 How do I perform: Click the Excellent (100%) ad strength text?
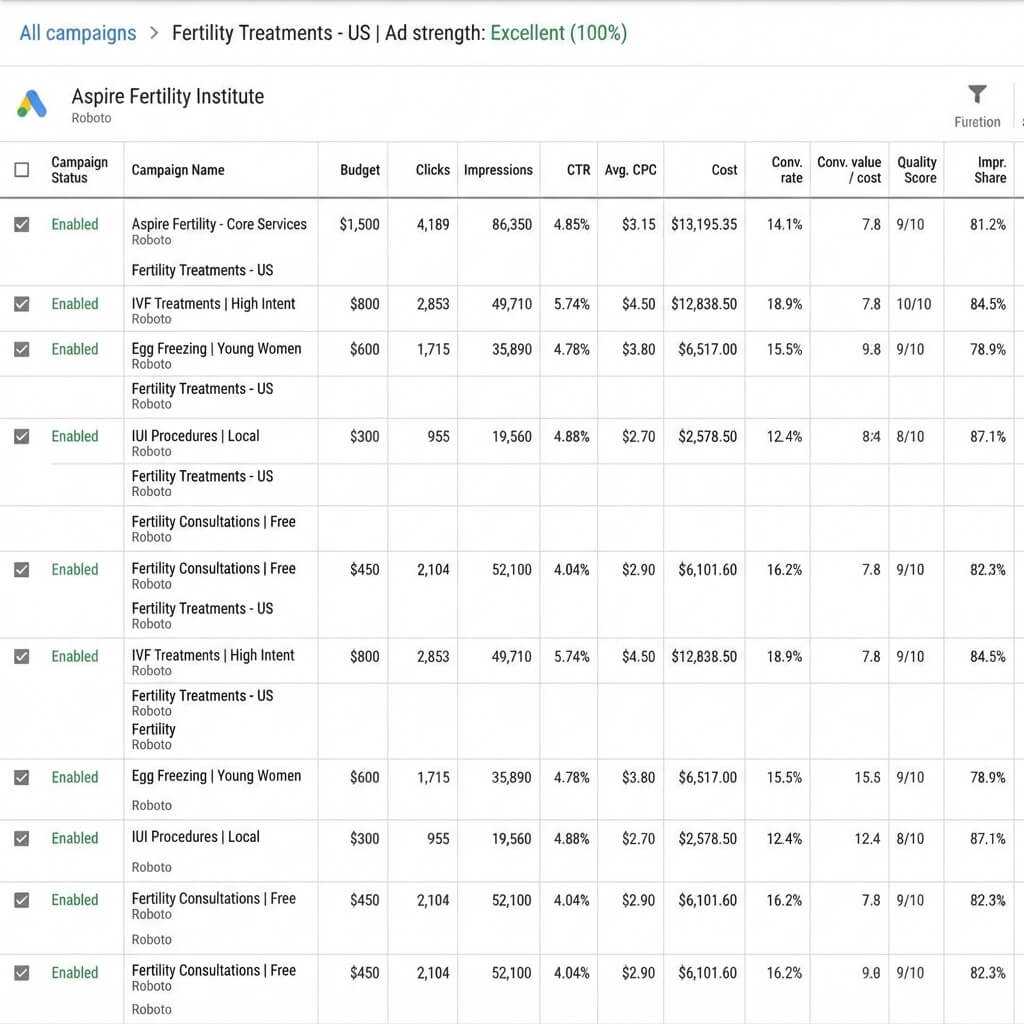[558, 33]
